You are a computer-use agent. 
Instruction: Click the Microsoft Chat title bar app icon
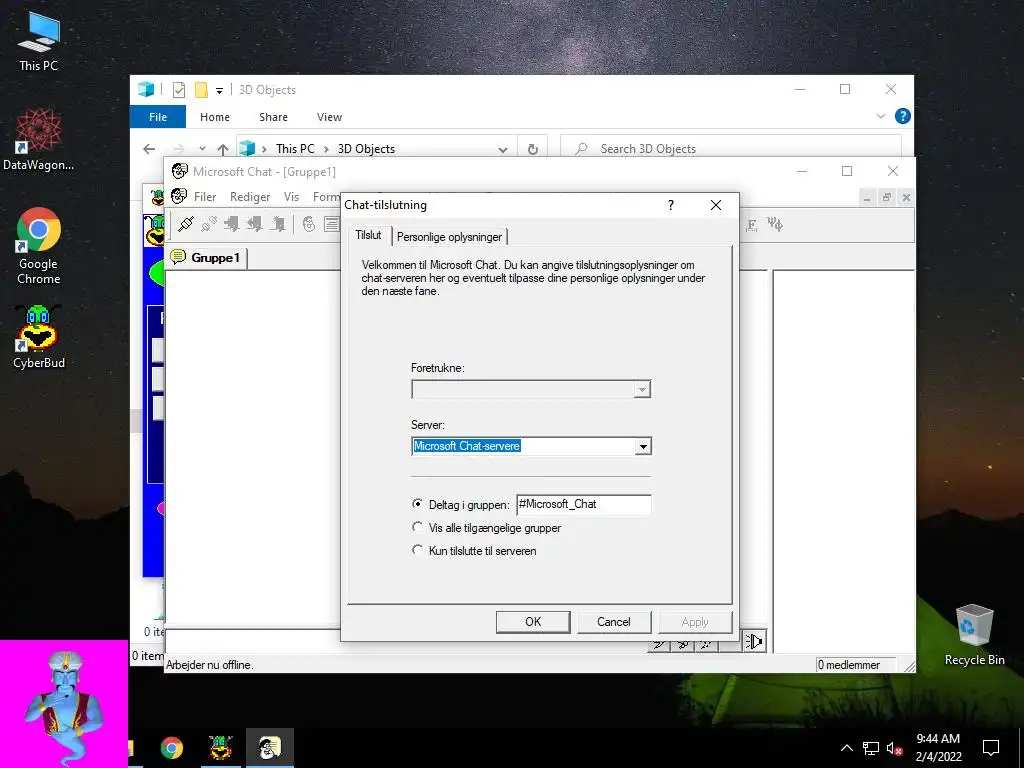[x=180, y=172]
